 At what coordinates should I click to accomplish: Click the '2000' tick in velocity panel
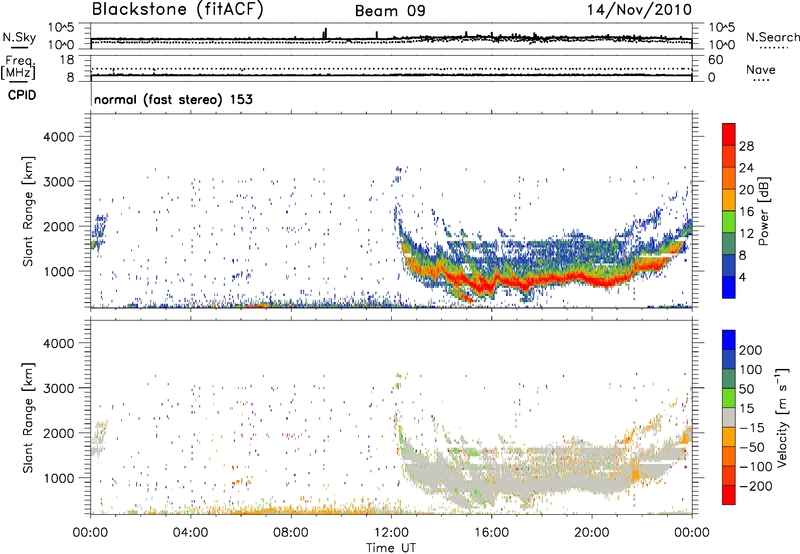tap(59, 433)
